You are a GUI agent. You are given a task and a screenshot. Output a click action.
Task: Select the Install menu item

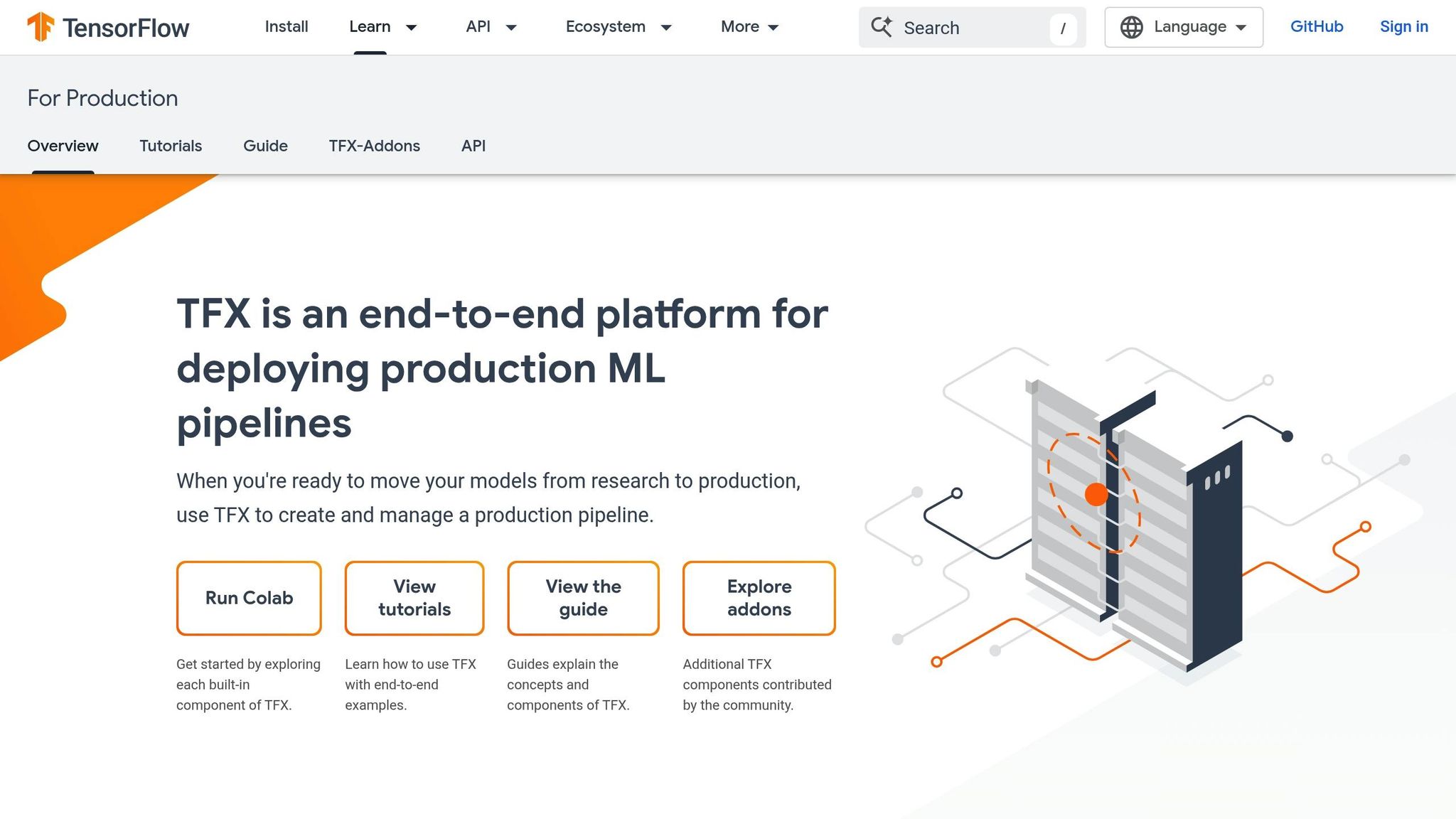[x=286, y=27]
